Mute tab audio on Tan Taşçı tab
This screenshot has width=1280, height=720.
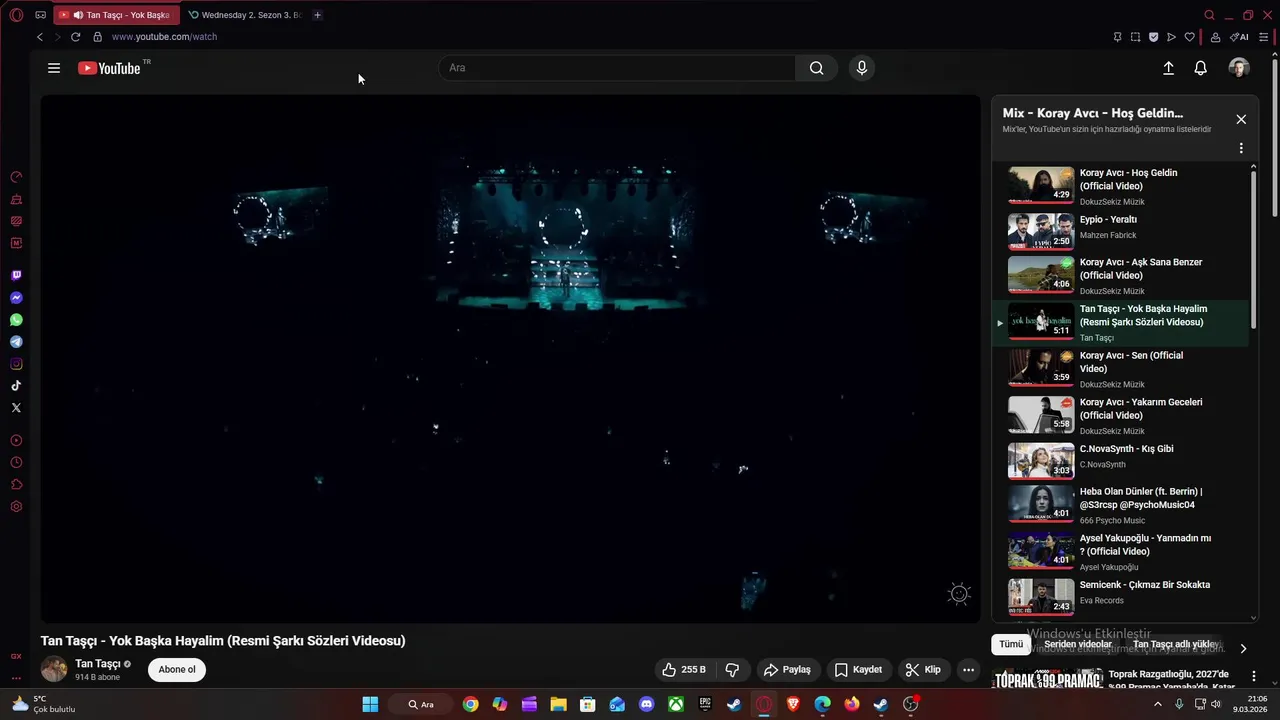(x=78, y=15)
